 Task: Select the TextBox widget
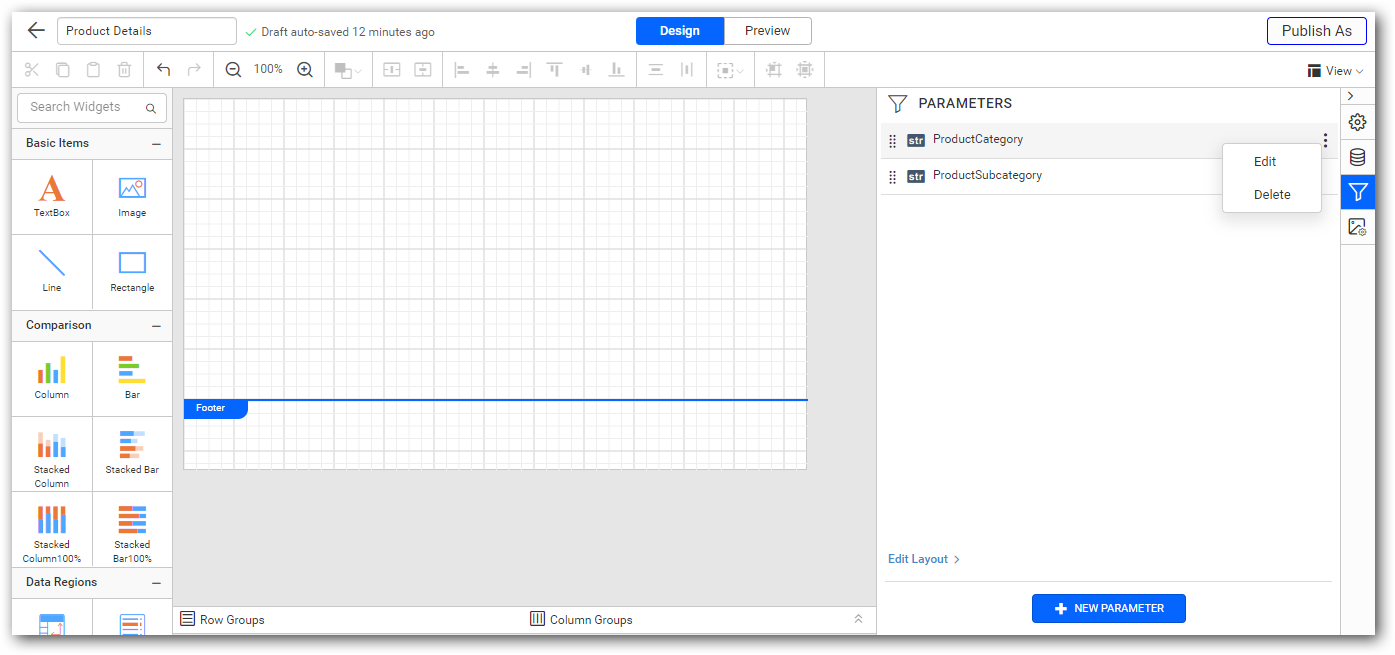51,196
